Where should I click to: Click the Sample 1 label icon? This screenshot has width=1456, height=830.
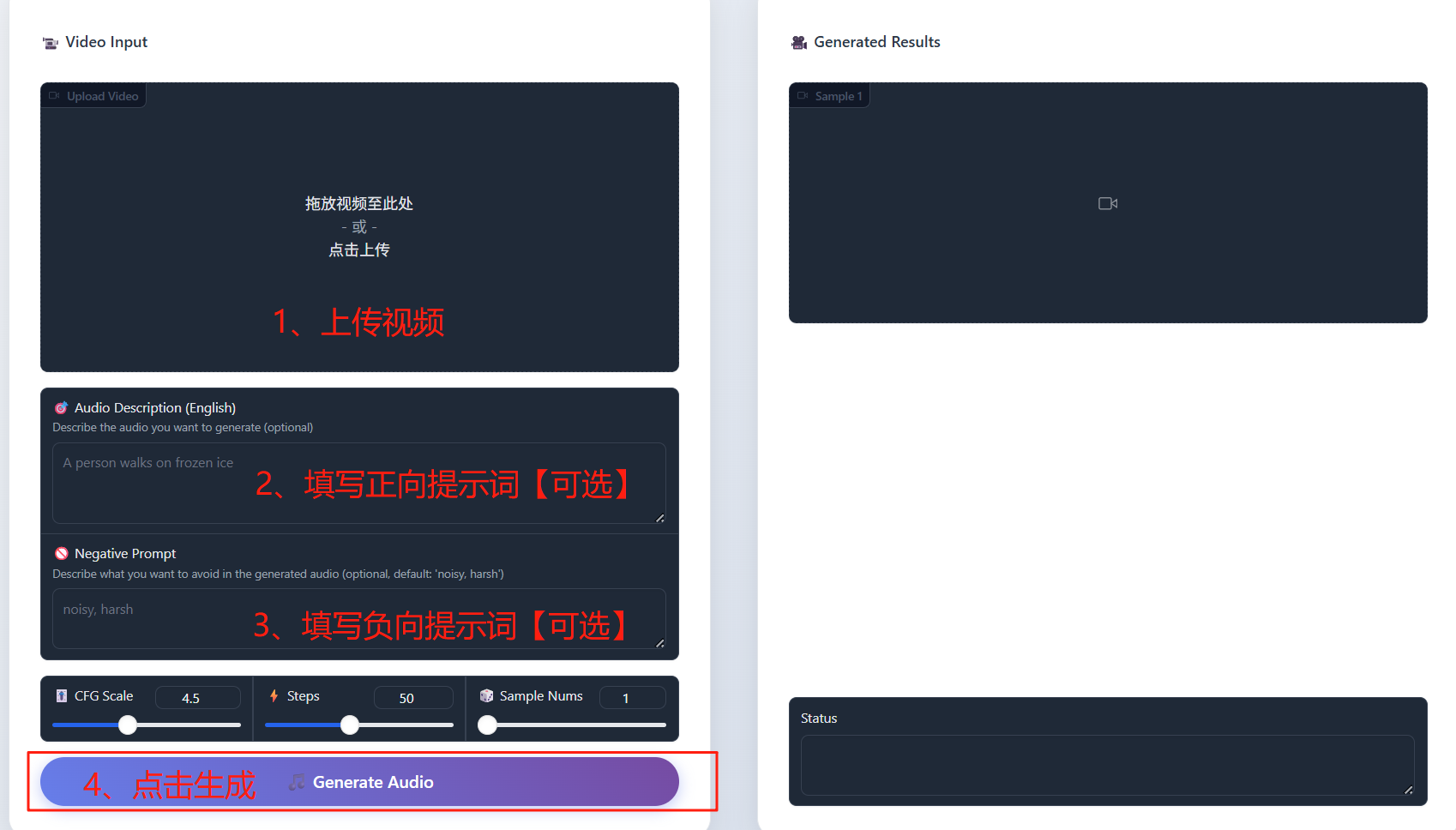pyautogui.click(x=803, y=96)
